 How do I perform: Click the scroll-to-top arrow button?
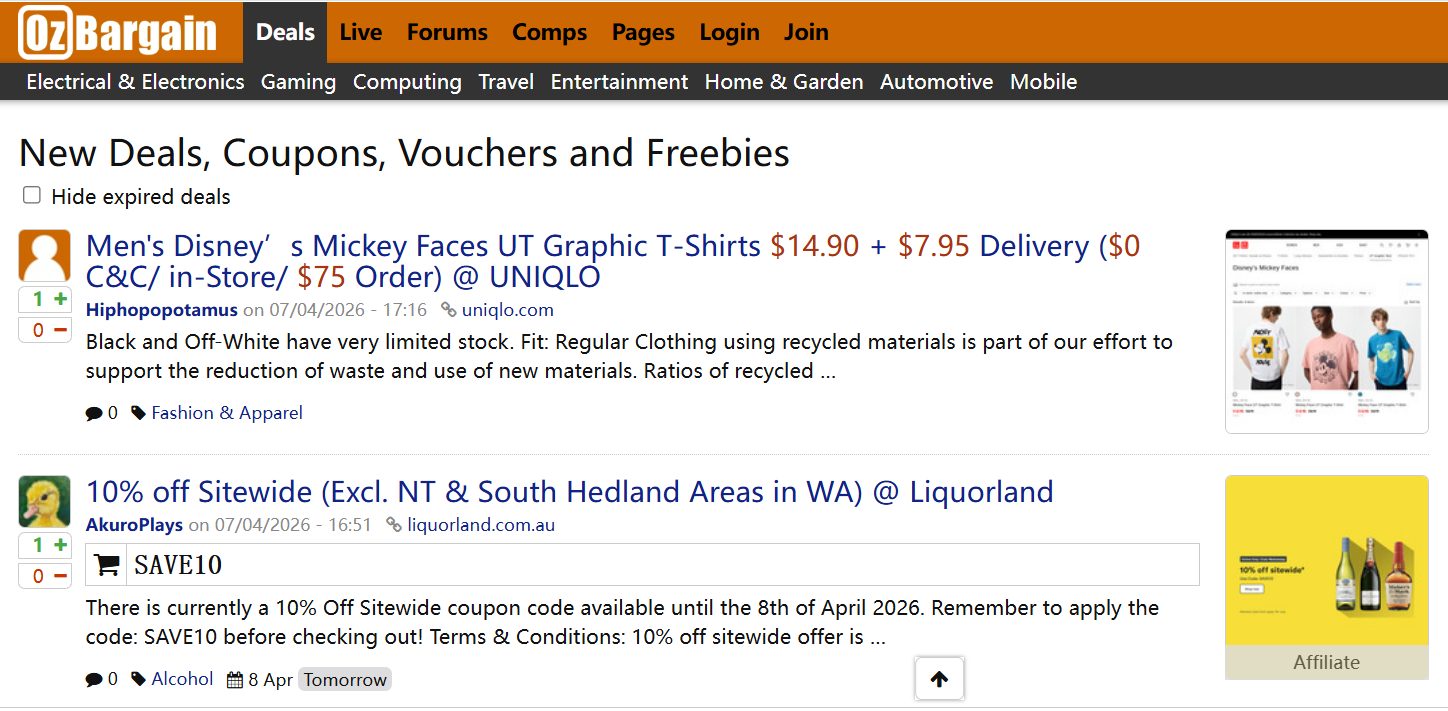[939, 680]
